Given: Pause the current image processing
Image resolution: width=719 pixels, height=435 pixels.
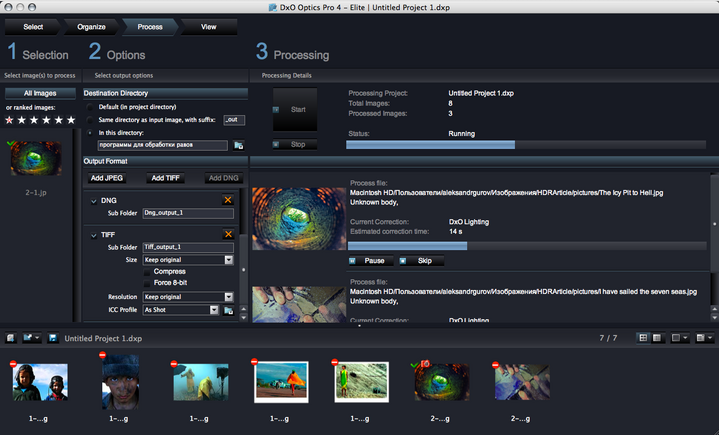Looking at the screenshot, I should [x=367, y=261].
